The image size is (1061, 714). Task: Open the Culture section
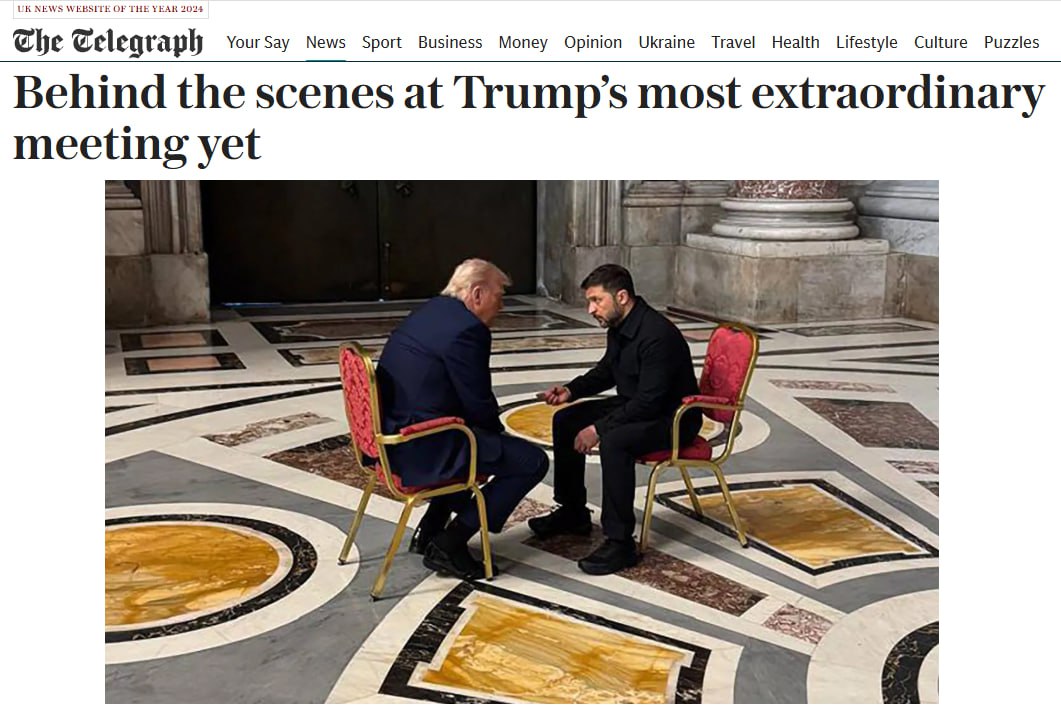coord(941,42)
